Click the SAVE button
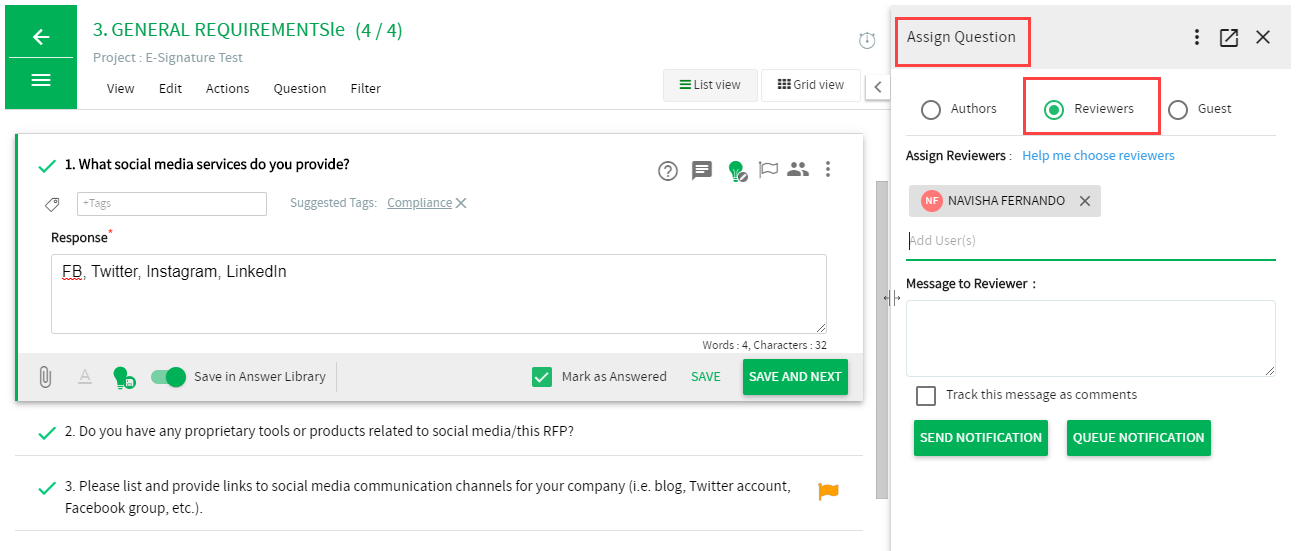This screenshot has width=1296, height=551. point(706,377)
